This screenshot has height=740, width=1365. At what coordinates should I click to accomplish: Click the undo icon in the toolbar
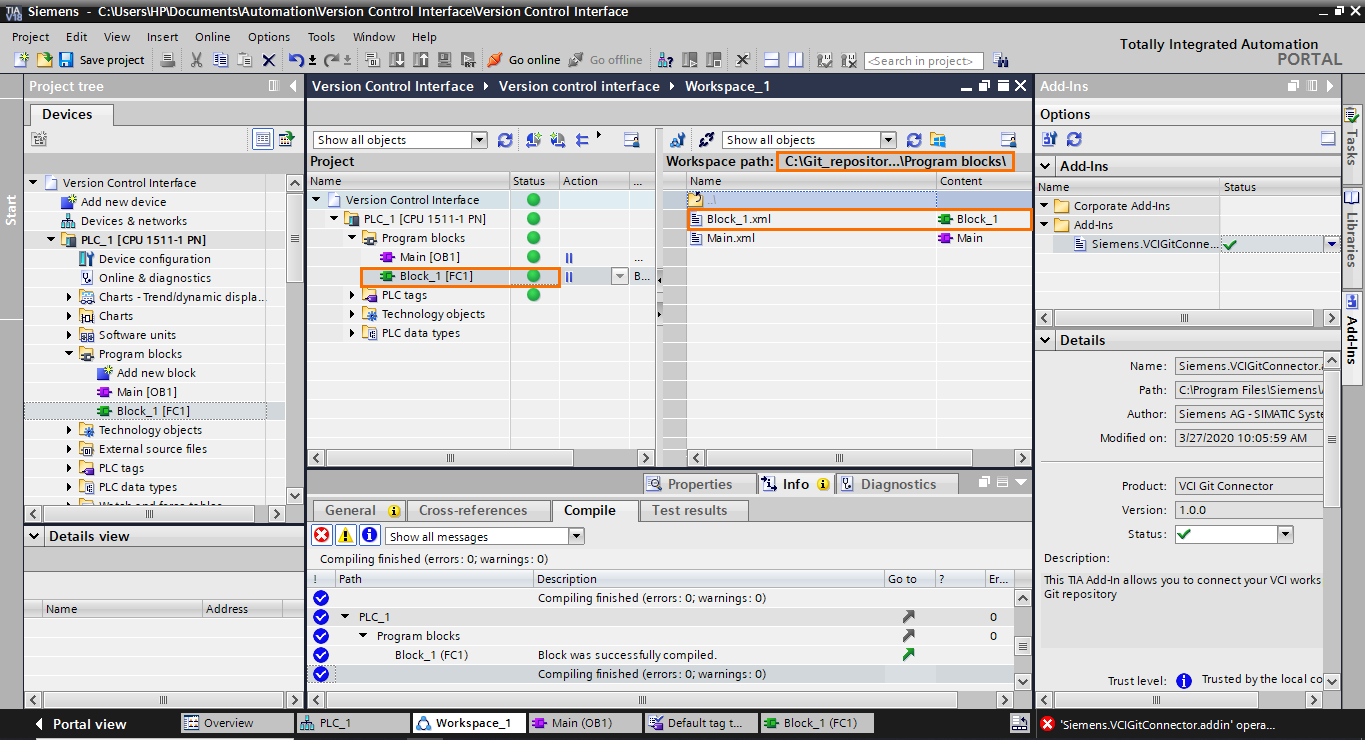pos(295,60)
